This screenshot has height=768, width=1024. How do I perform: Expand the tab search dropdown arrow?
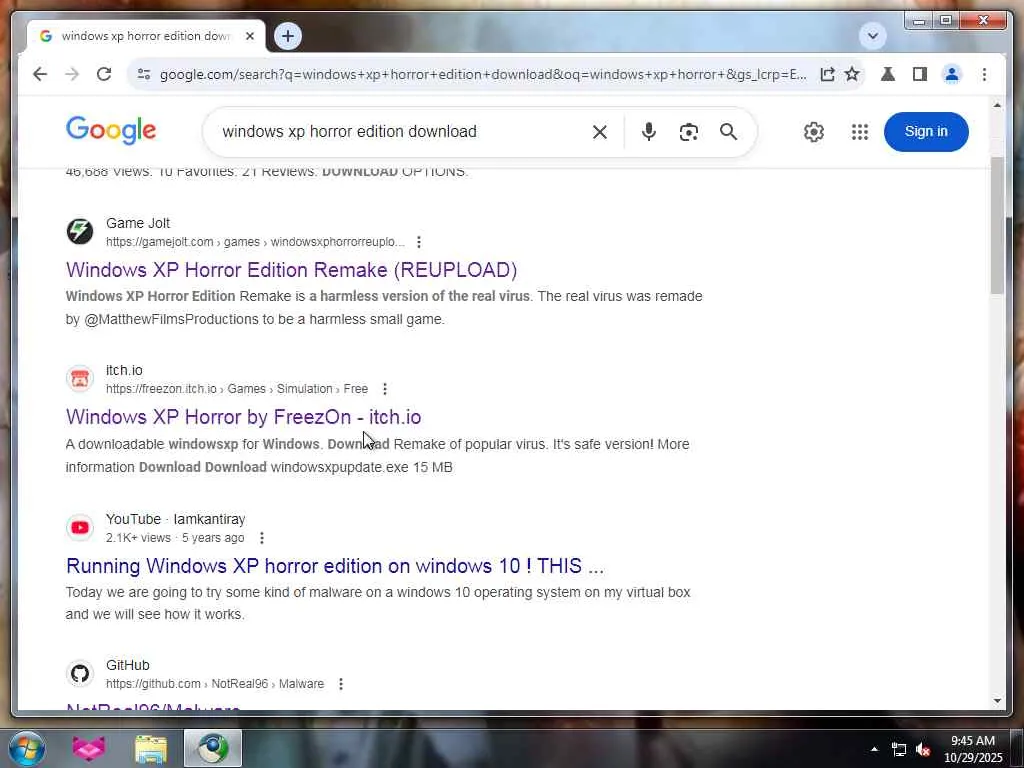872,36
